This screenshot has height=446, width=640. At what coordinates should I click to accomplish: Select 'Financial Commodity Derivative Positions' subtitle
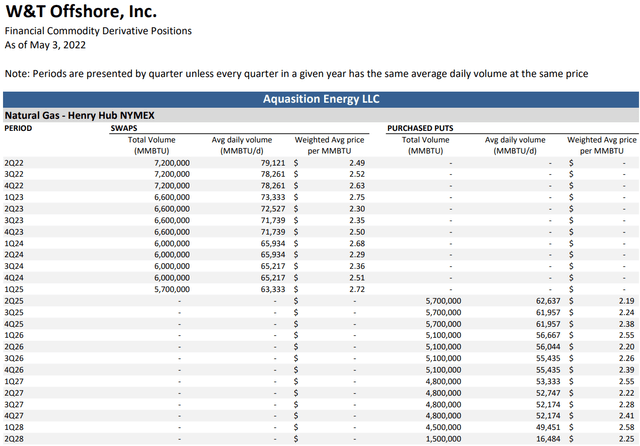coord(98,31)
